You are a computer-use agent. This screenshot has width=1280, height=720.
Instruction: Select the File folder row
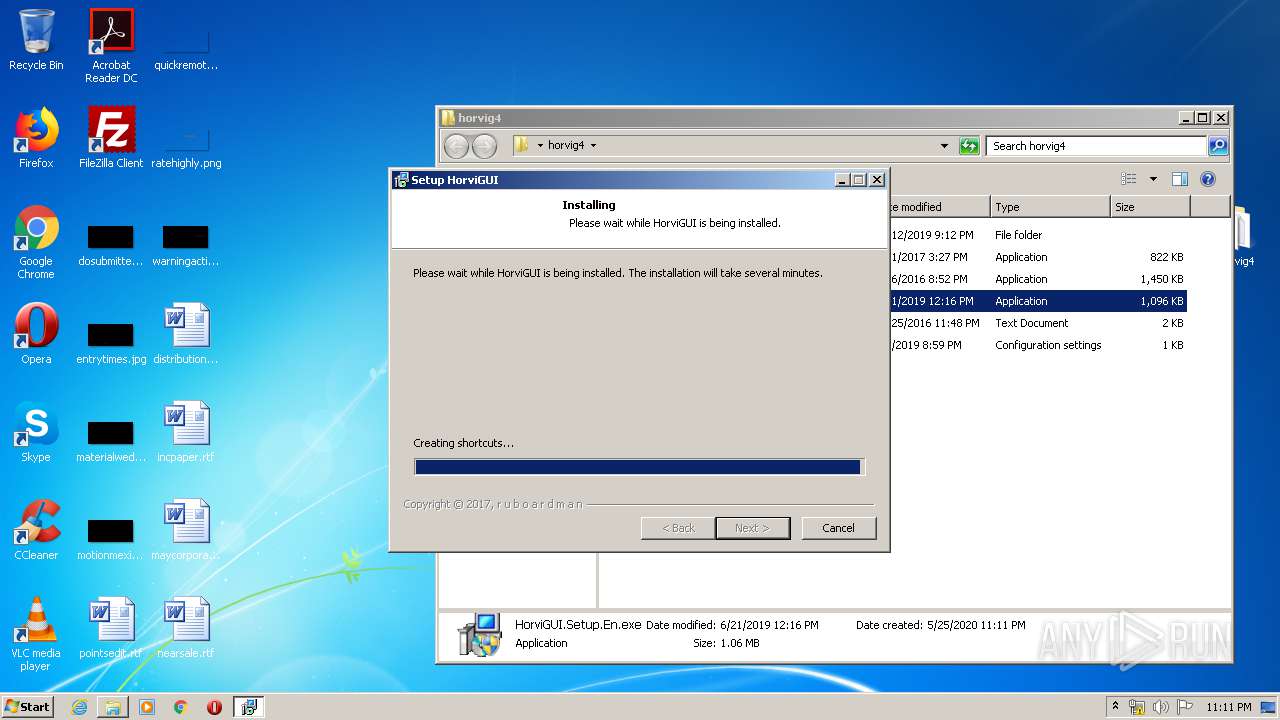(x=1037, y=235)
